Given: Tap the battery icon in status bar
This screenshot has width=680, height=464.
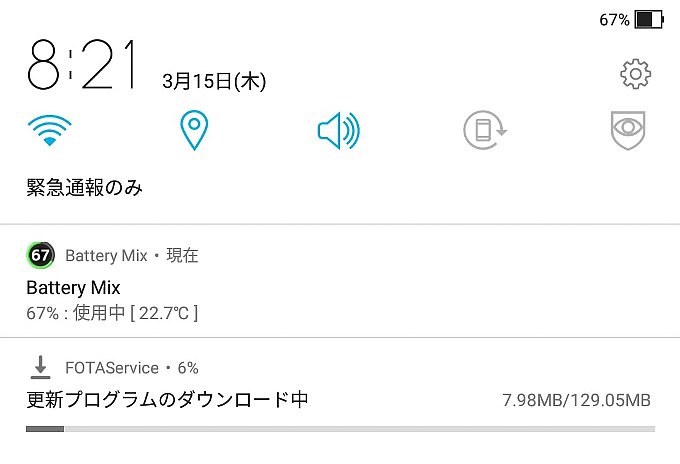Looking at the screenshot, I should point(649,20).
